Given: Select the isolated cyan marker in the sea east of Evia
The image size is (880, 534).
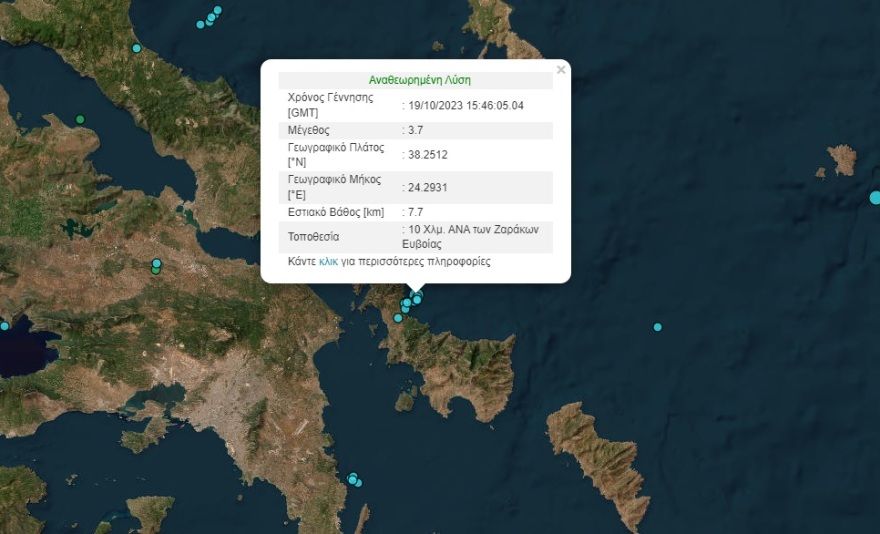Looking at the screenshot, I should [657, 327].
